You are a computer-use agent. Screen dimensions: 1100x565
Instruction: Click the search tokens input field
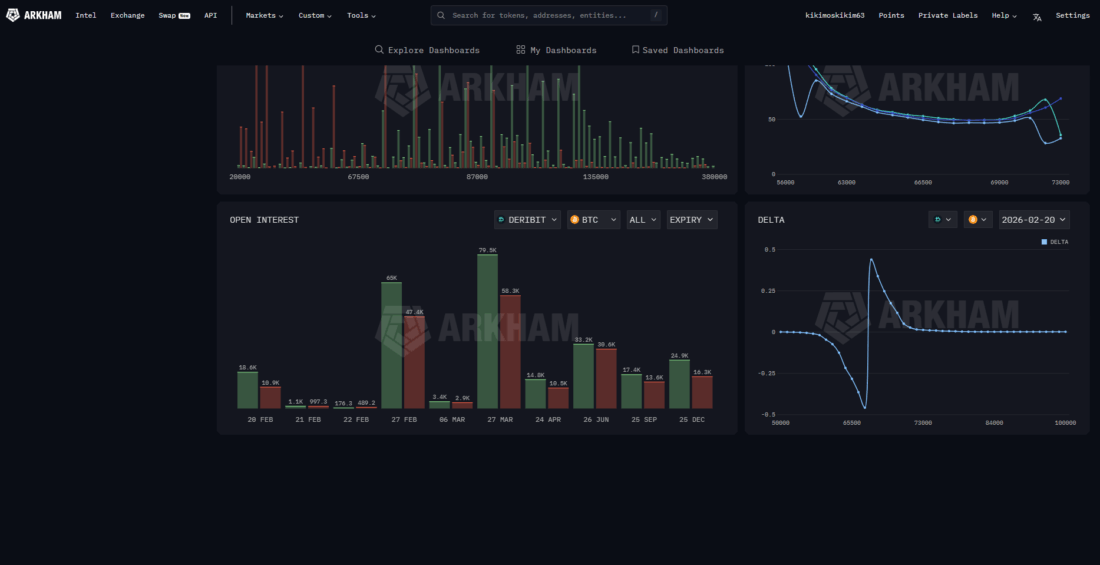pyautogui.click(x=549, y=15)
